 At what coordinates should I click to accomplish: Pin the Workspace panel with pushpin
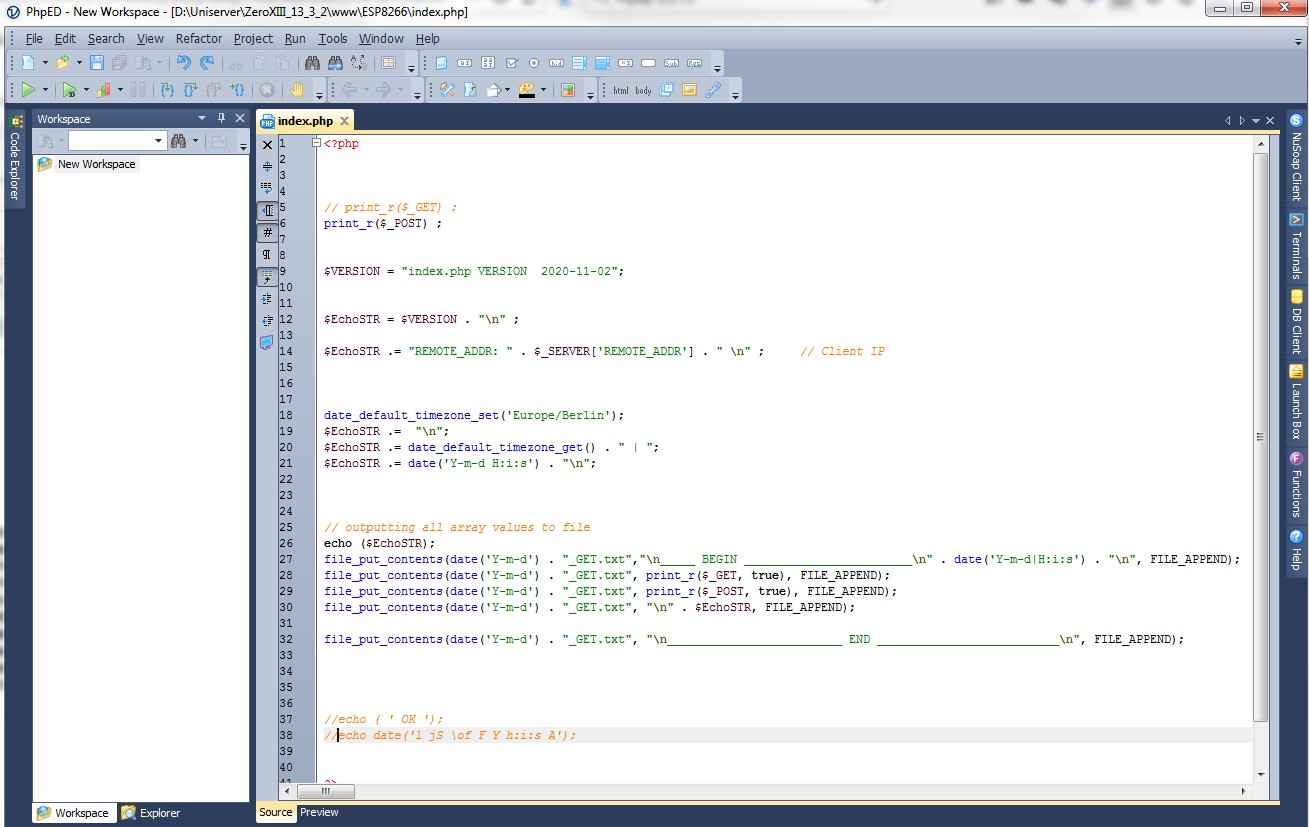[221, 118]
